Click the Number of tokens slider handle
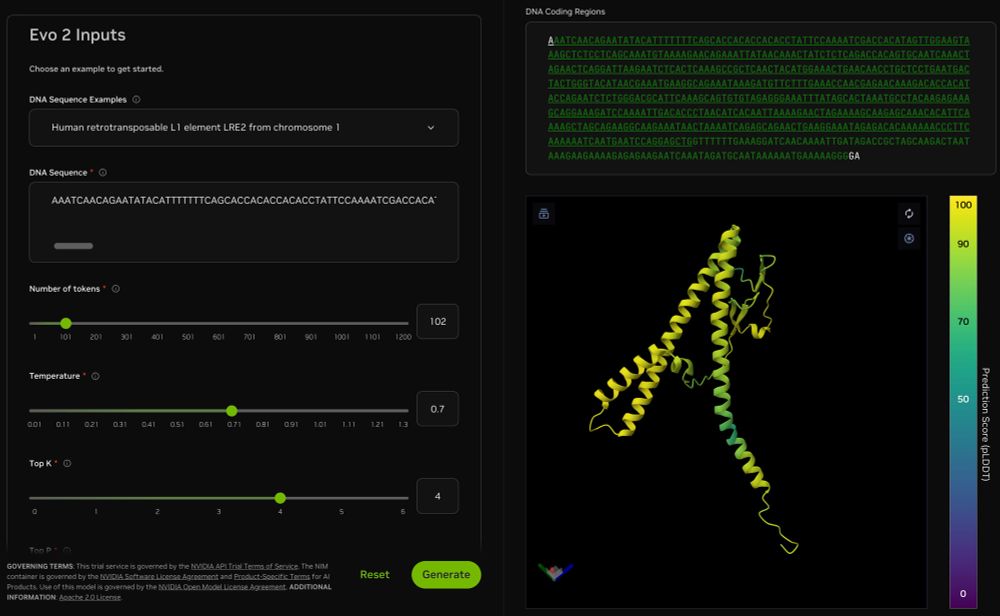 [x=66, y=323]
